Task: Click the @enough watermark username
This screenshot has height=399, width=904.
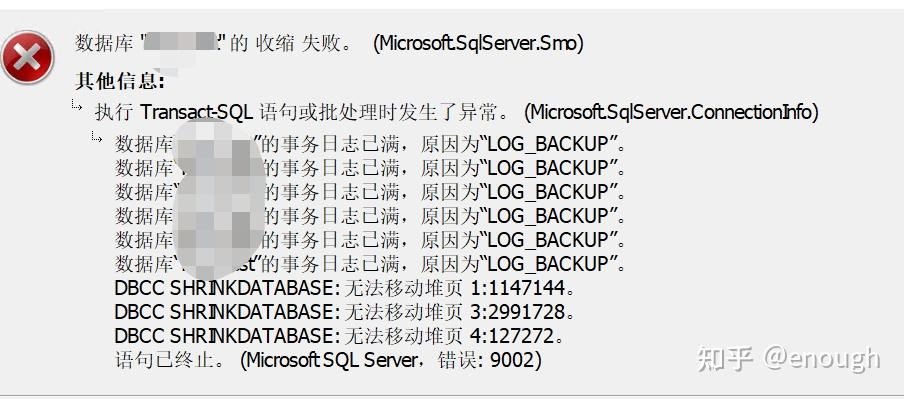Action: (x=822, y=359)
